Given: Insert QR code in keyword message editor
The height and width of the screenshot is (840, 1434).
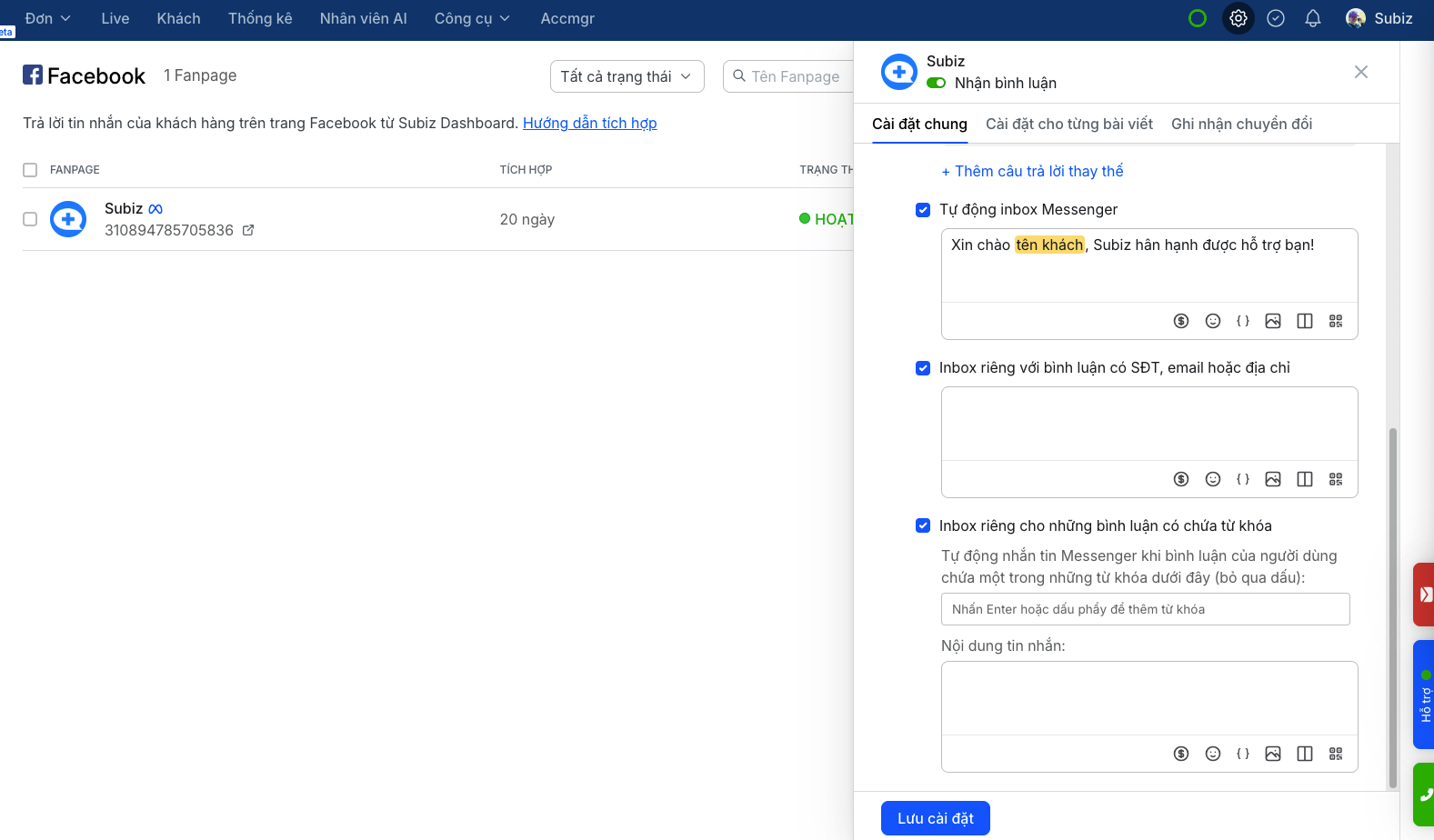Looking at the screenshot, I should click(1335, 754).
